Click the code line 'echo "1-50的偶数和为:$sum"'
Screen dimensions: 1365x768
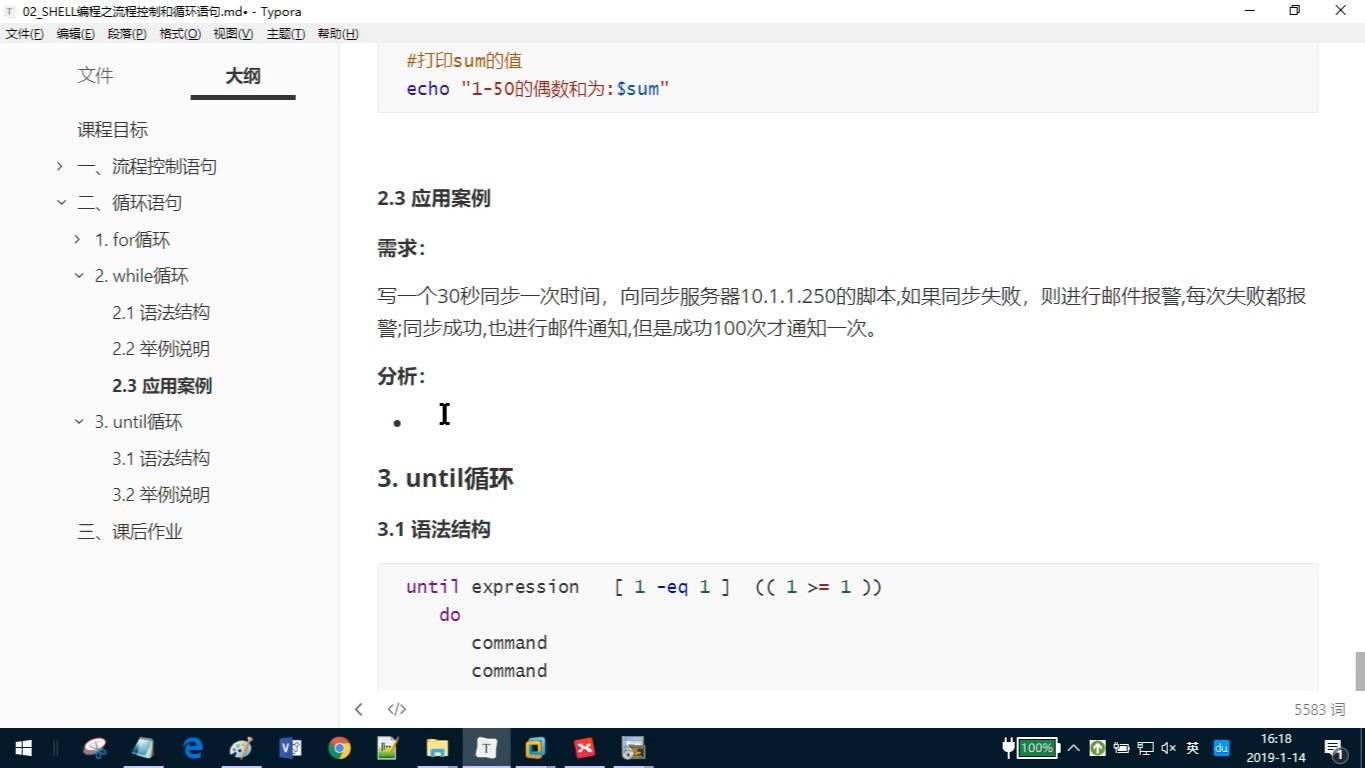[537, 89]
